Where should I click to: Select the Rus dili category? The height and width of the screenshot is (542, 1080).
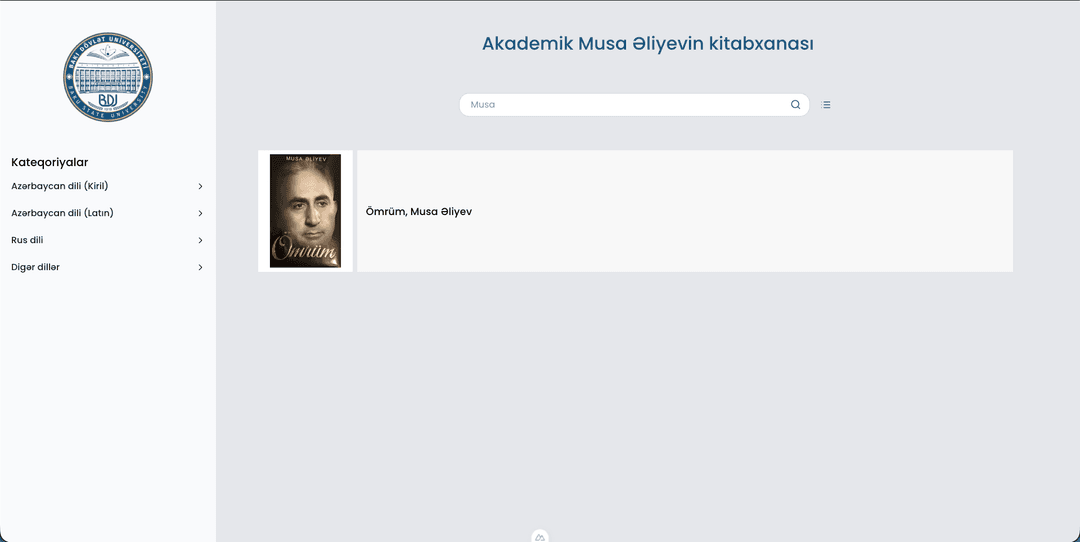click(x=28, y=240)
